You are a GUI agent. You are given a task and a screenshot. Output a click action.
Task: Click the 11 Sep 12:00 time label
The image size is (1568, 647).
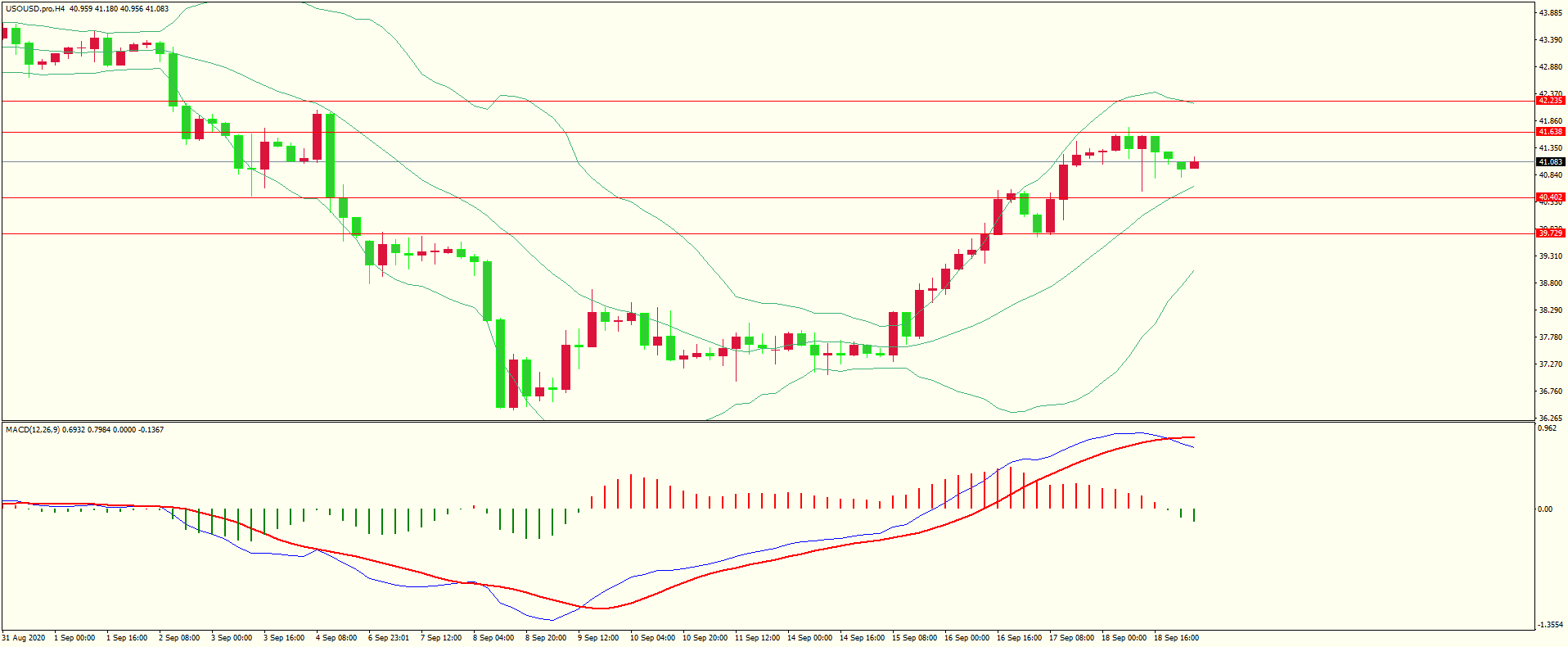(757, 638)
